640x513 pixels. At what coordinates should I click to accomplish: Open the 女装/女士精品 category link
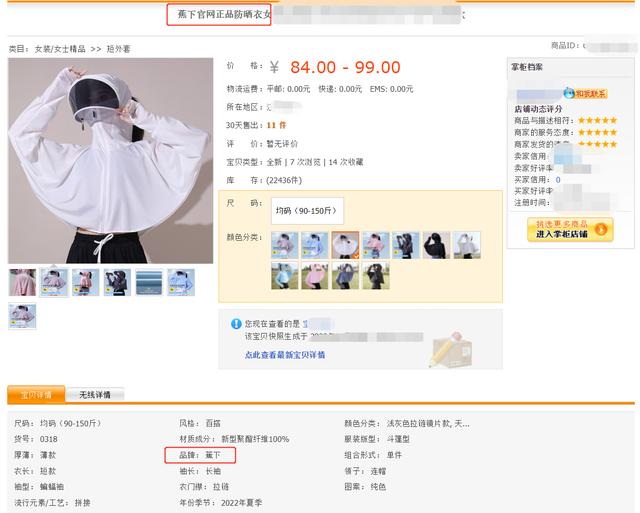[x=60, y=49]
